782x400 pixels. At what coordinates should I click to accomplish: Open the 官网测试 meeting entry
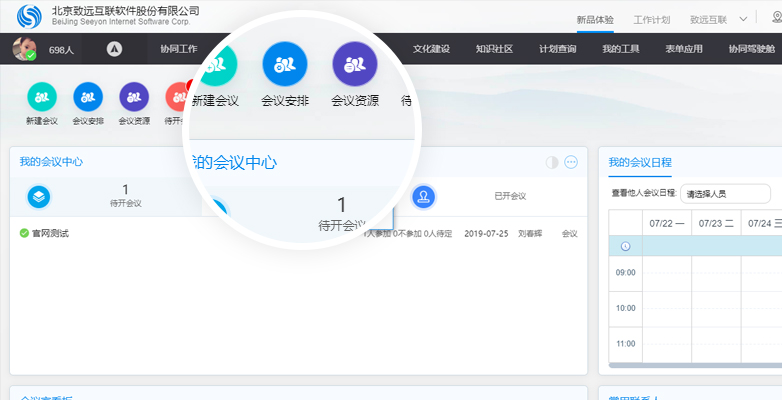(57, 233)
